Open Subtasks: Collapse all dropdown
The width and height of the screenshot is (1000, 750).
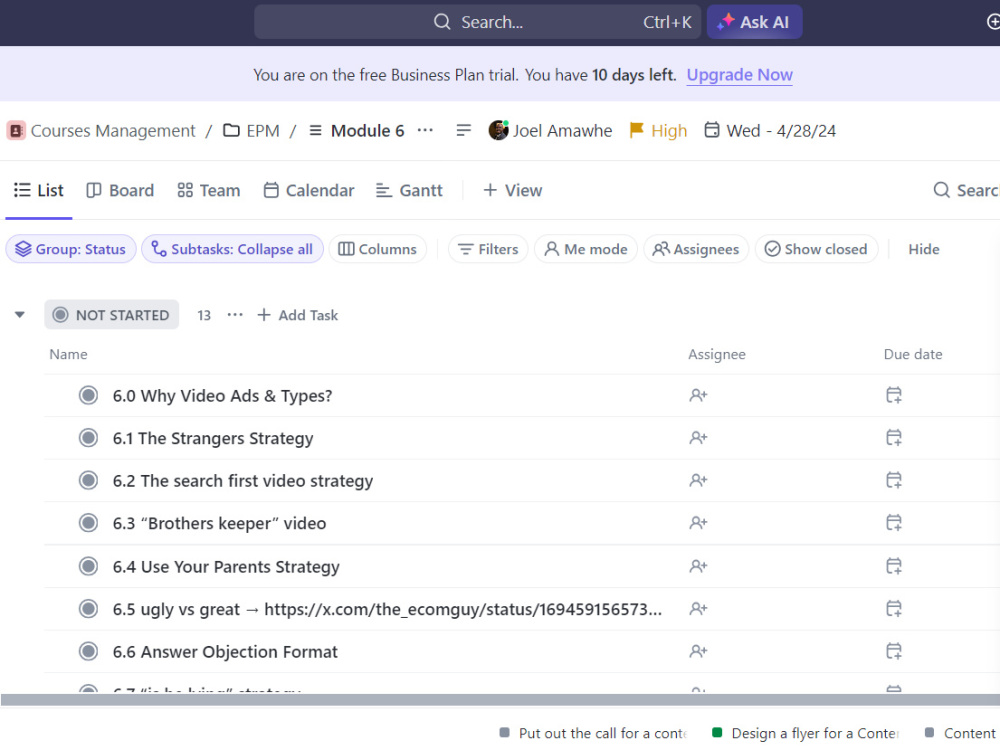pyautogui.click(x=232, y=249)
